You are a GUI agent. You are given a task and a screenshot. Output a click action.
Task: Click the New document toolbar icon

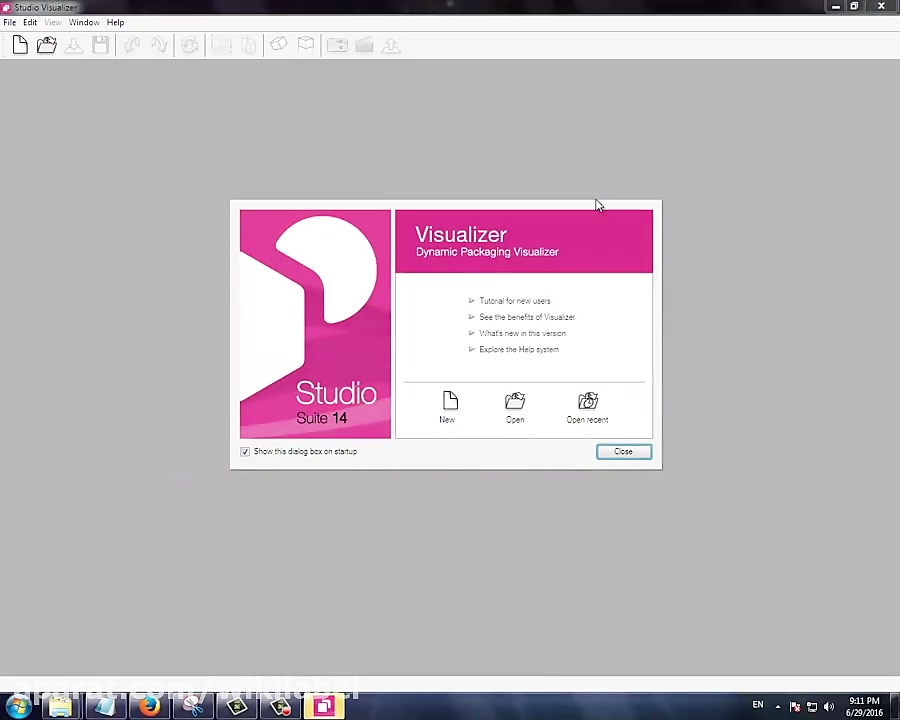[x=20, y=45]
